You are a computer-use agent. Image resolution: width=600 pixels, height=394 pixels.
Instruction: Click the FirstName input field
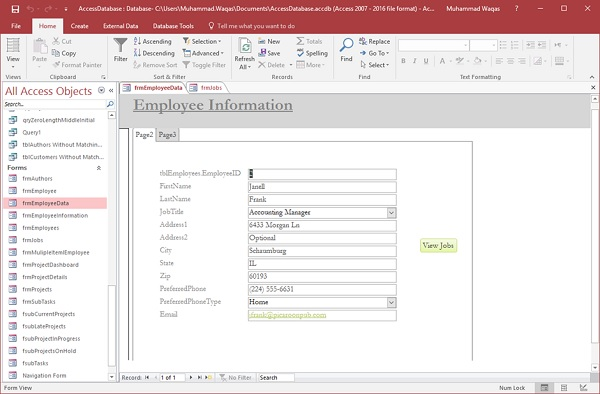(322, 187)
